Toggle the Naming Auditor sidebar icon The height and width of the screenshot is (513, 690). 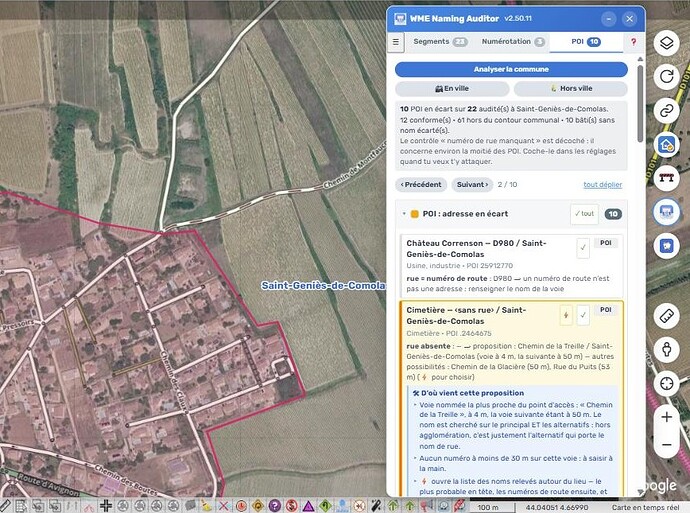point(666,212)
